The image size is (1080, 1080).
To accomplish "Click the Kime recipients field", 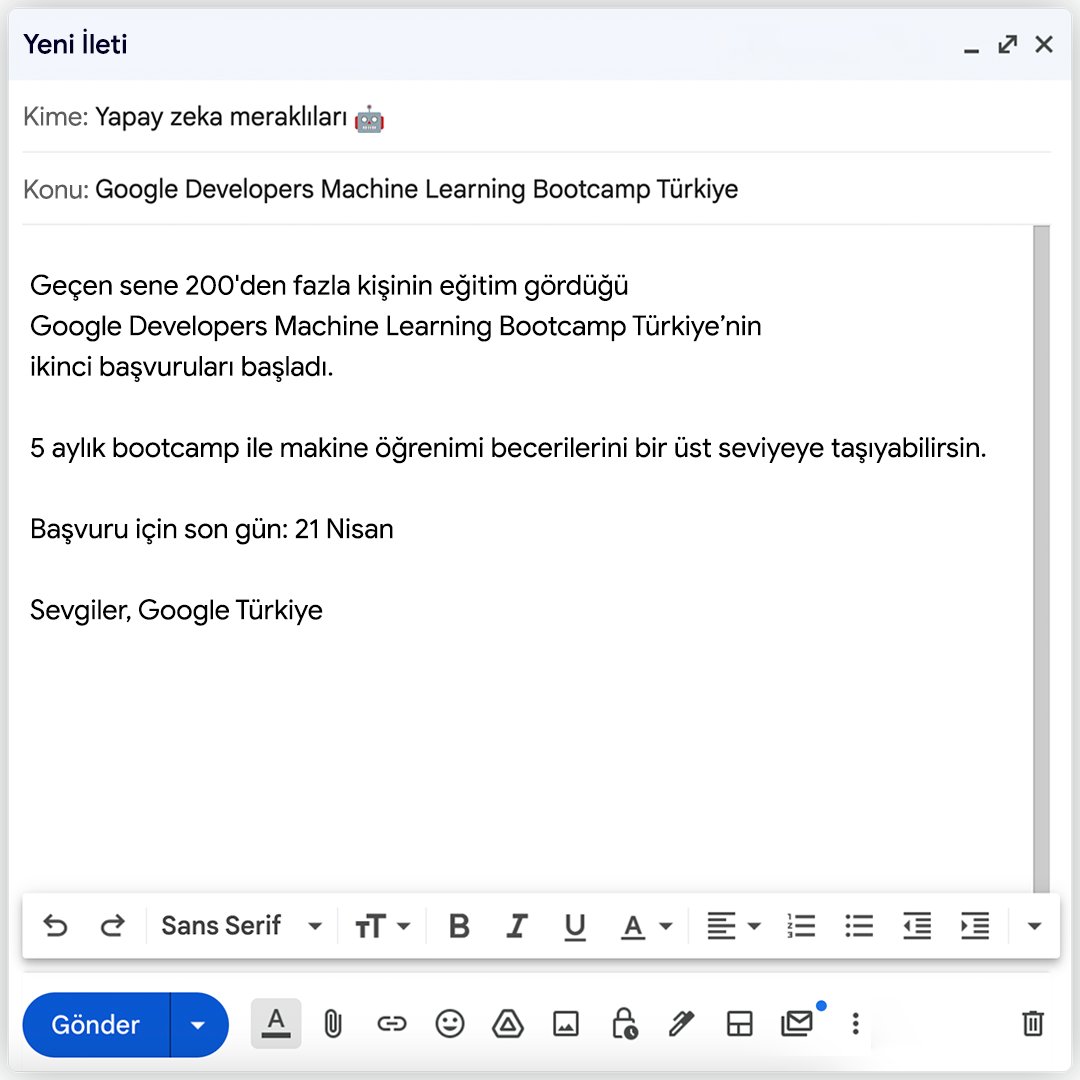I will coord(537,116).
